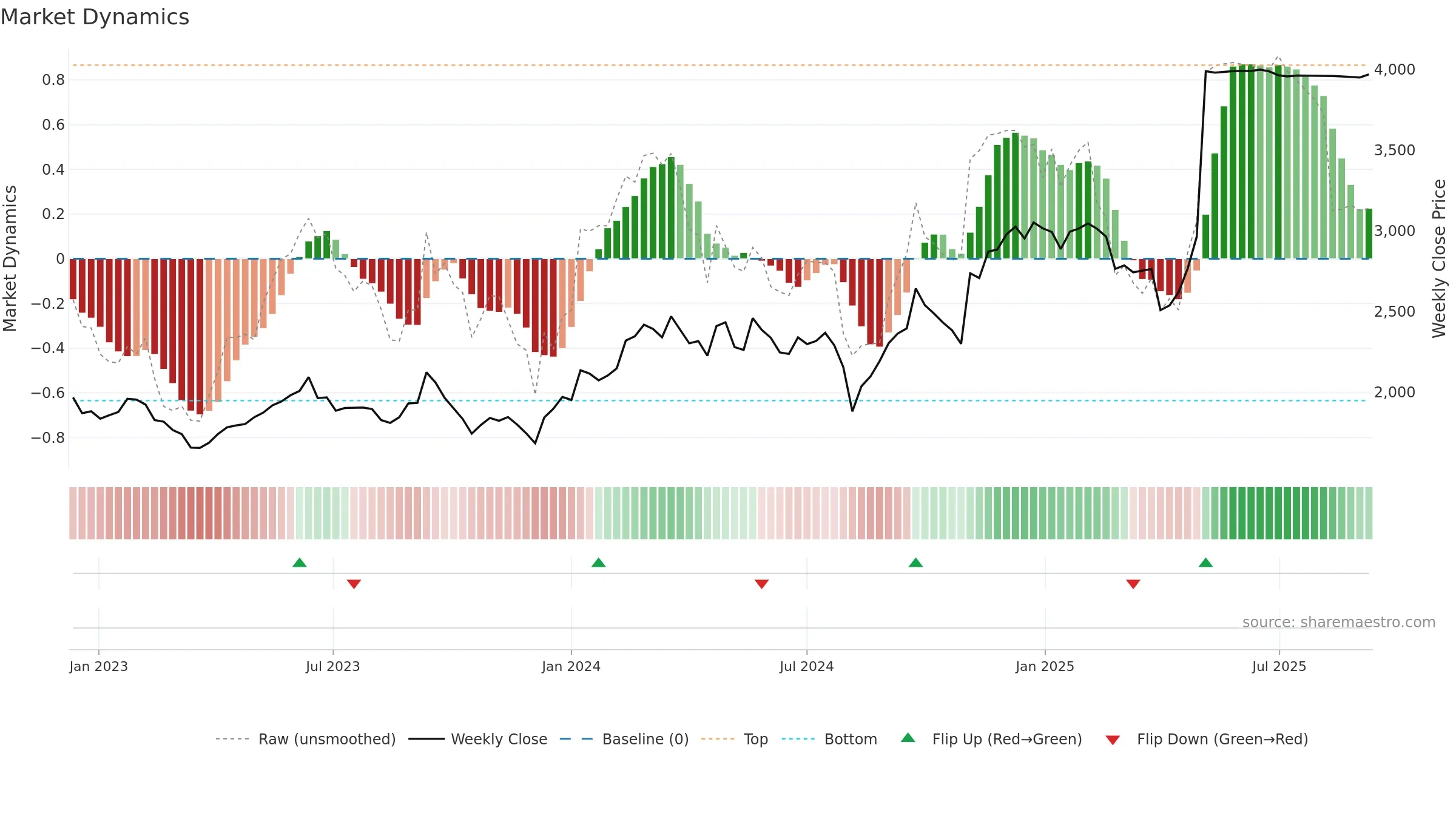Screen dimensions: 1456x819
Task: Click the 4,000 price axis label
Action: [1395, 70]
